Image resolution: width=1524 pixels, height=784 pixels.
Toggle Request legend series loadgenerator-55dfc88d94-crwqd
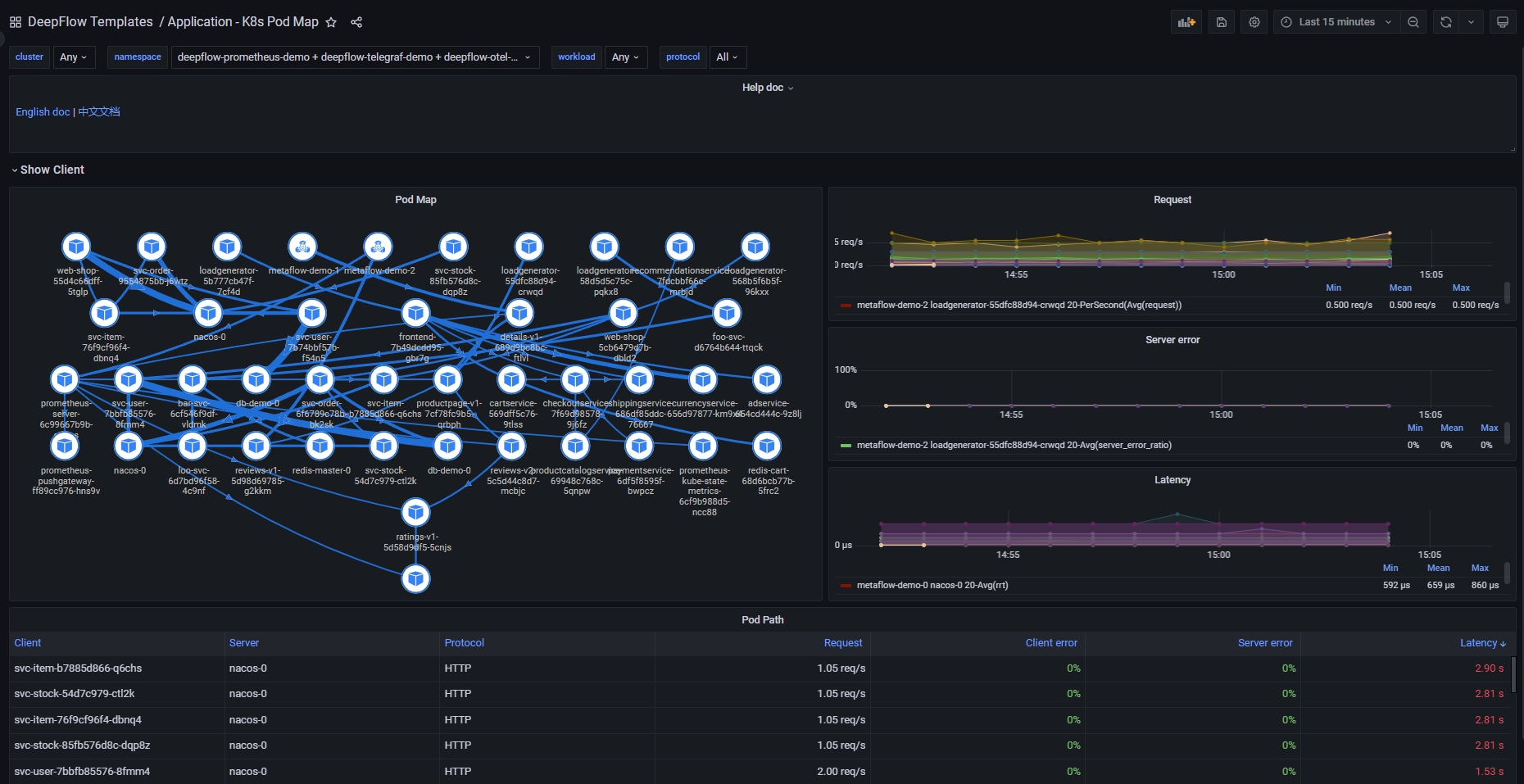[x=1018, y=305]
